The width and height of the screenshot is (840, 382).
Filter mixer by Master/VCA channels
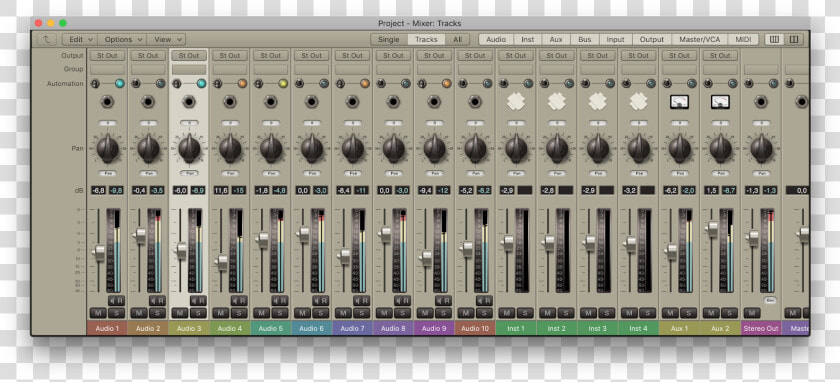click(699, 39)
